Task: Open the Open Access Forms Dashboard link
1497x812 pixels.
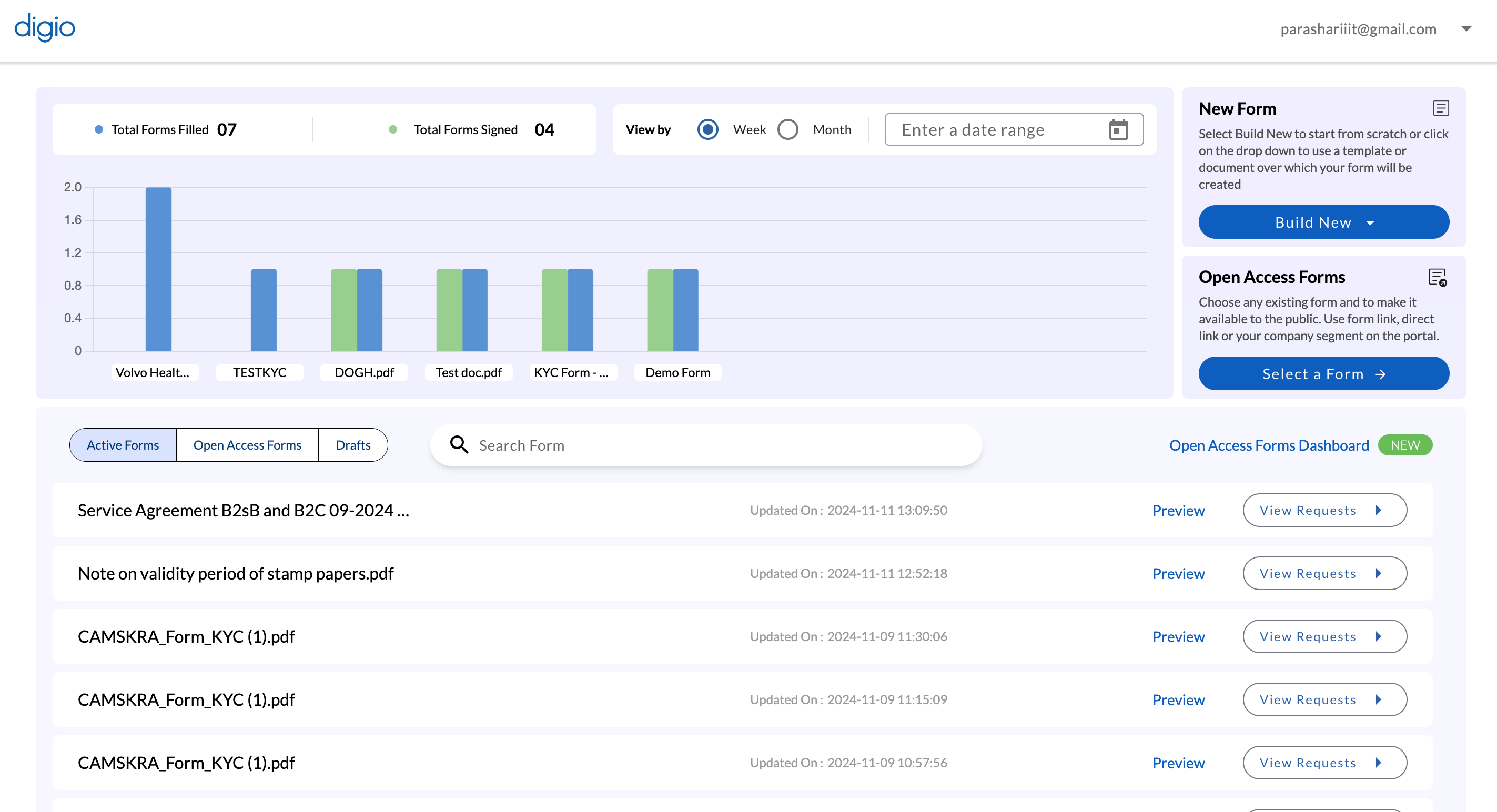Action: (x=1269, y=445)
